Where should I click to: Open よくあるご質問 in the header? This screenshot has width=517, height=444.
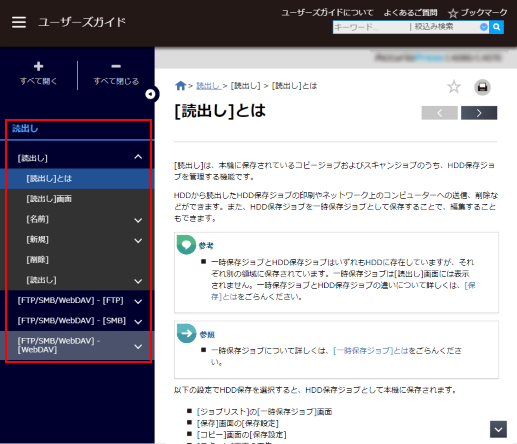[x=410, y=13]
